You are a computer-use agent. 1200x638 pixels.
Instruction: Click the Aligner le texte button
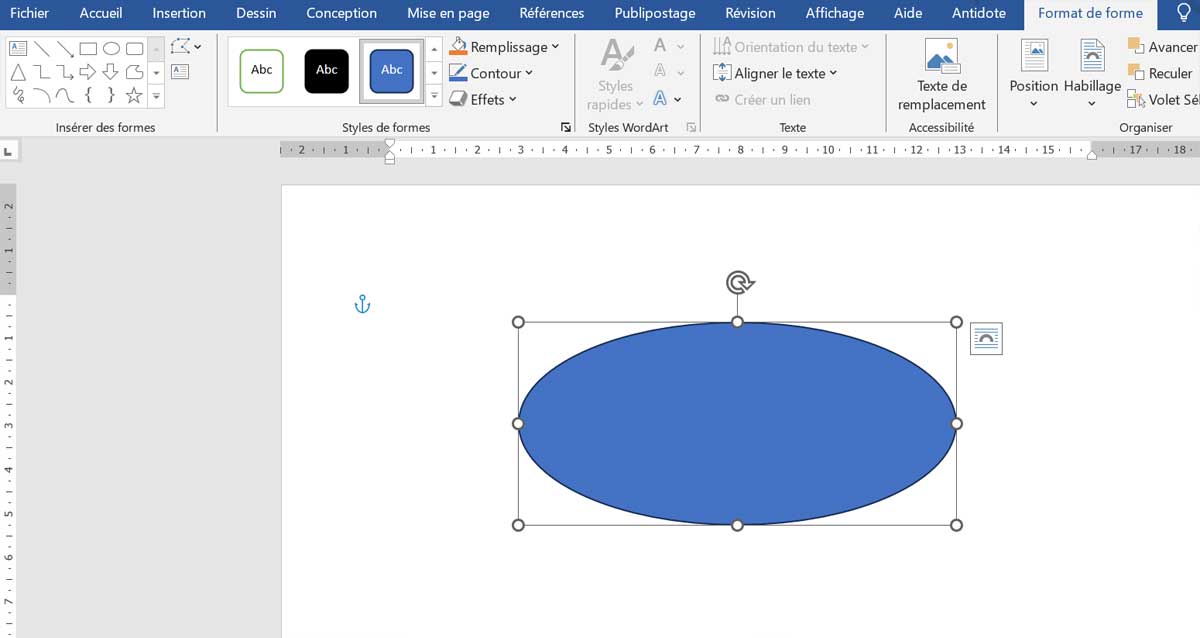pyautogui.click(x=775, y=72)
